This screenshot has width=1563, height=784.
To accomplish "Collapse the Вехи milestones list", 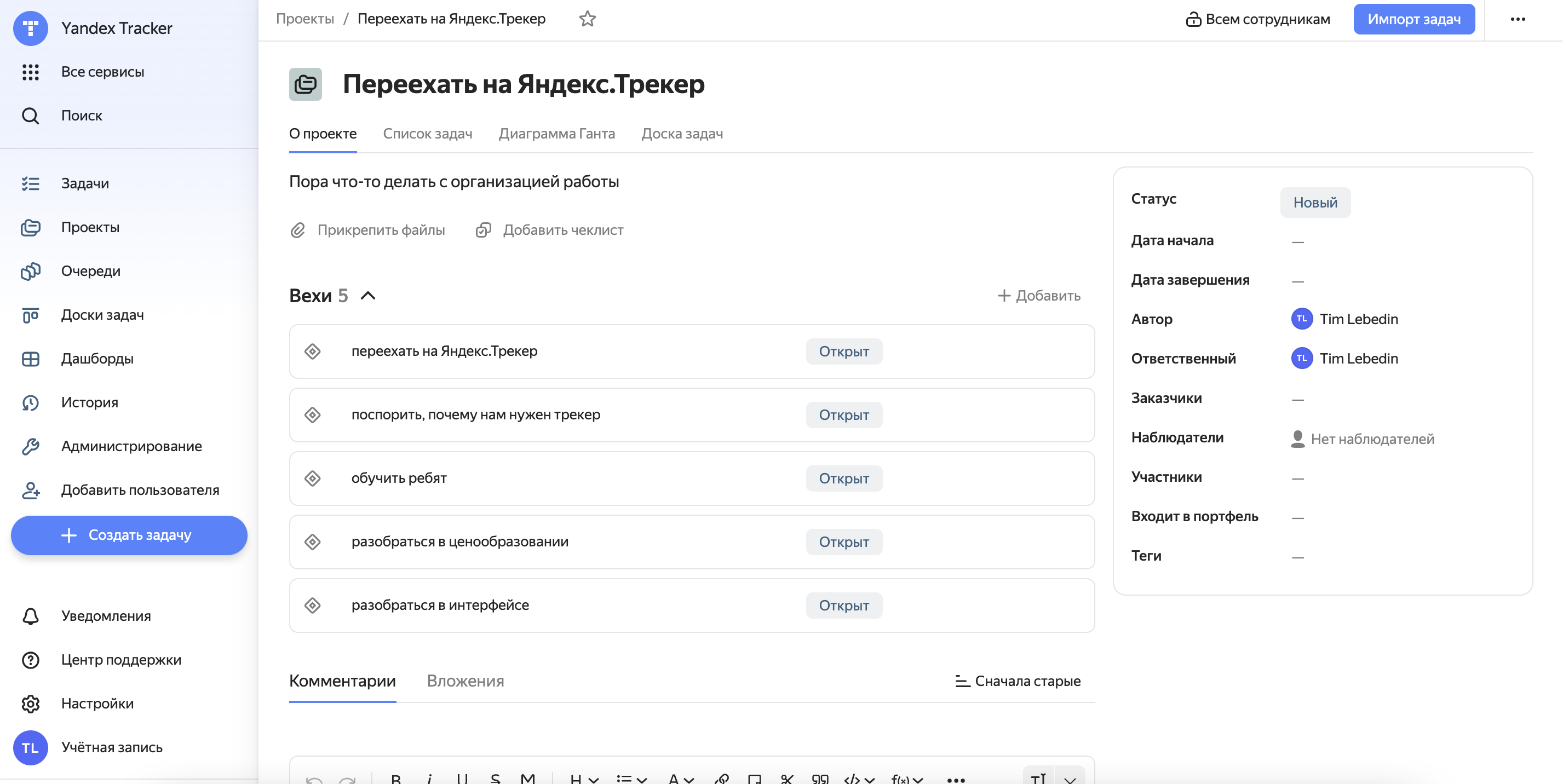I will (369, 296).
